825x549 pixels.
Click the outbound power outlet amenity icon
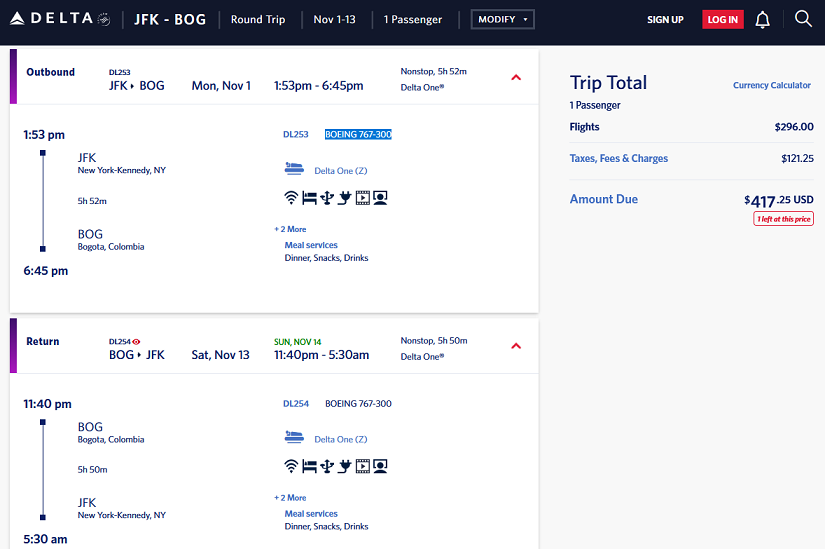coord(345,198)
